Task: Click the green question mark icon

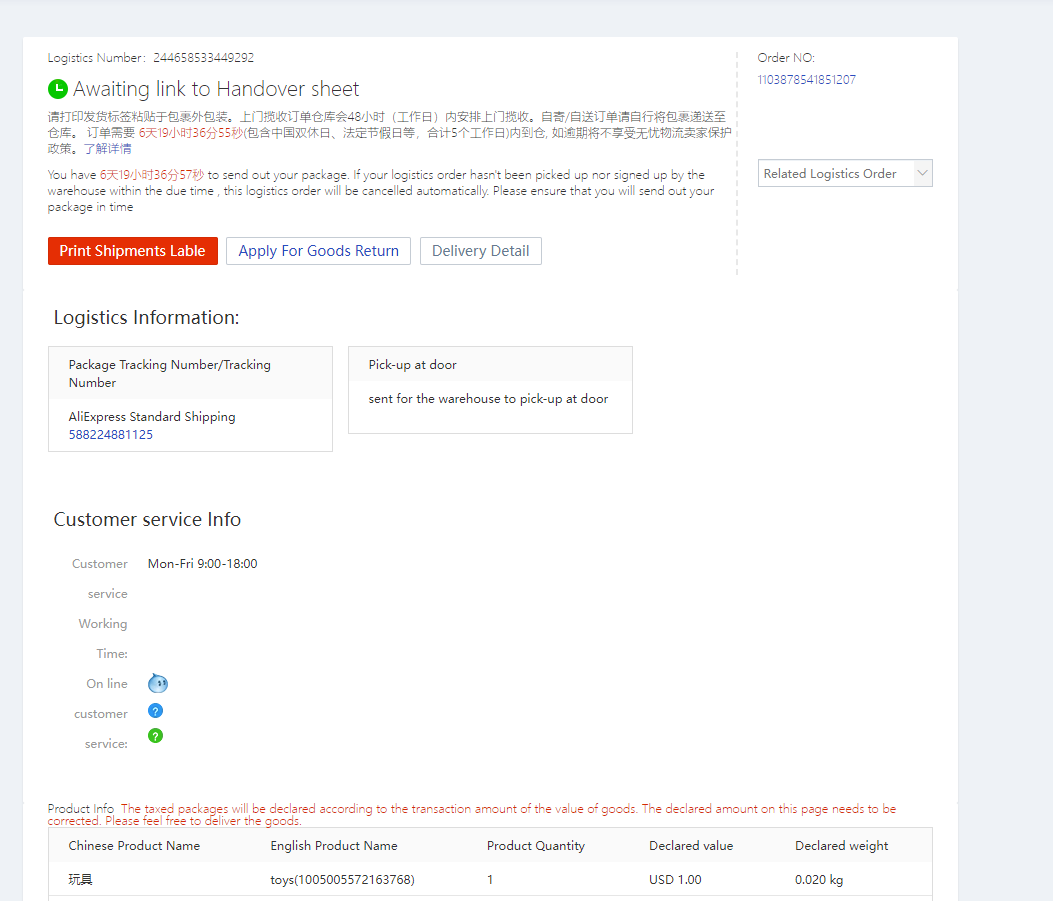Action: click(x=155, y=736)
